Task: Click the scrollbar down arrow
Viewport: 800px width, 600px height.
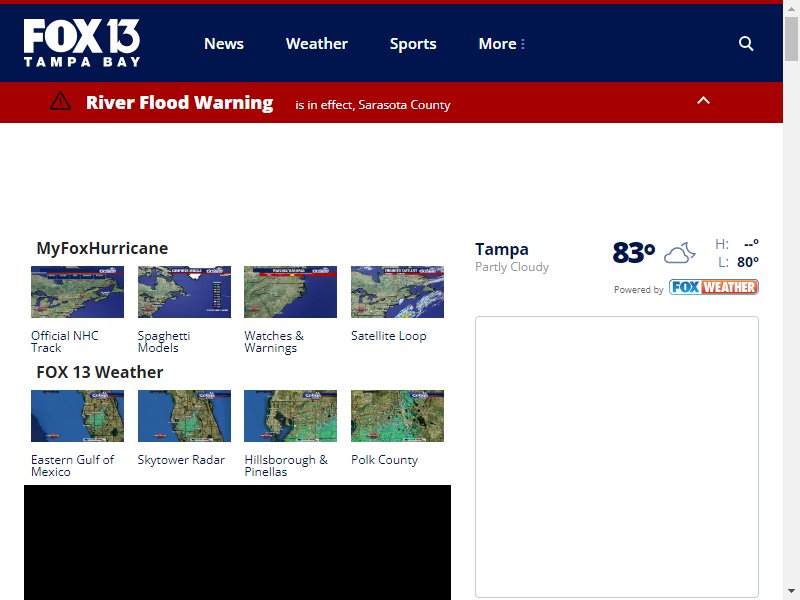Action: 791,591
